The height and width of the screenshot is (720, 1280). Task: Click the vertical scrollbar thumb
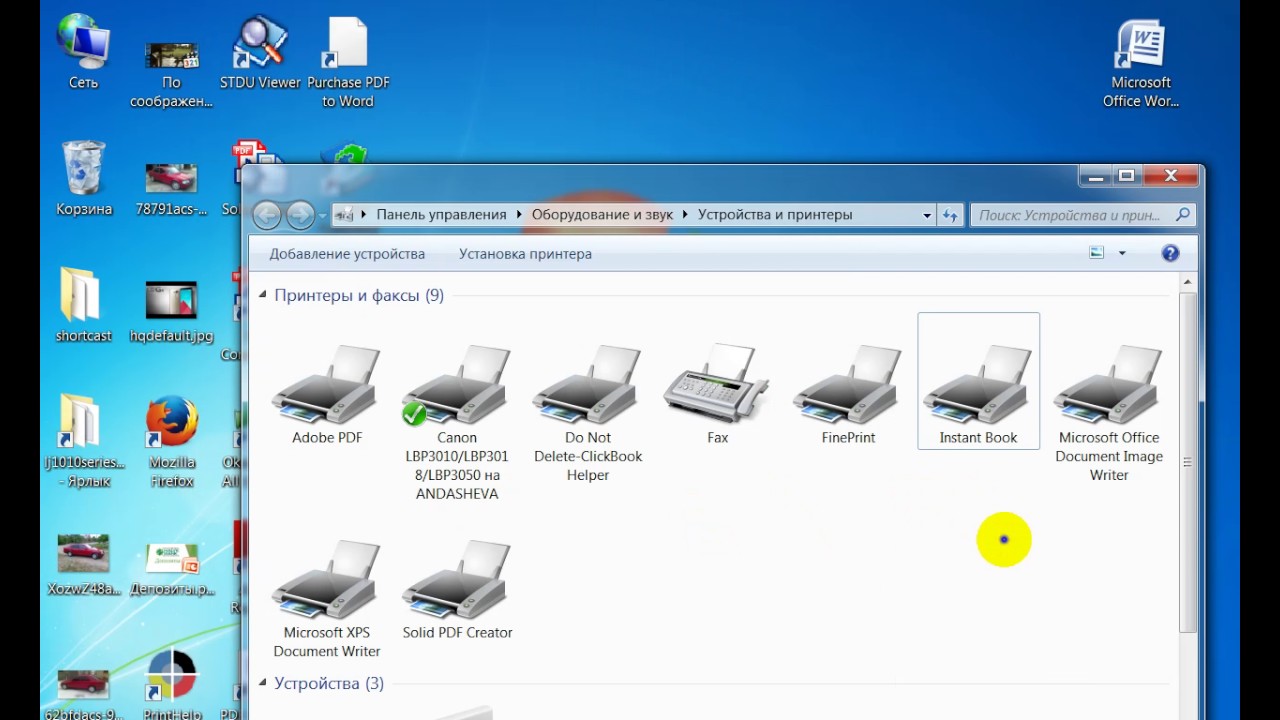click(1187, 462)
